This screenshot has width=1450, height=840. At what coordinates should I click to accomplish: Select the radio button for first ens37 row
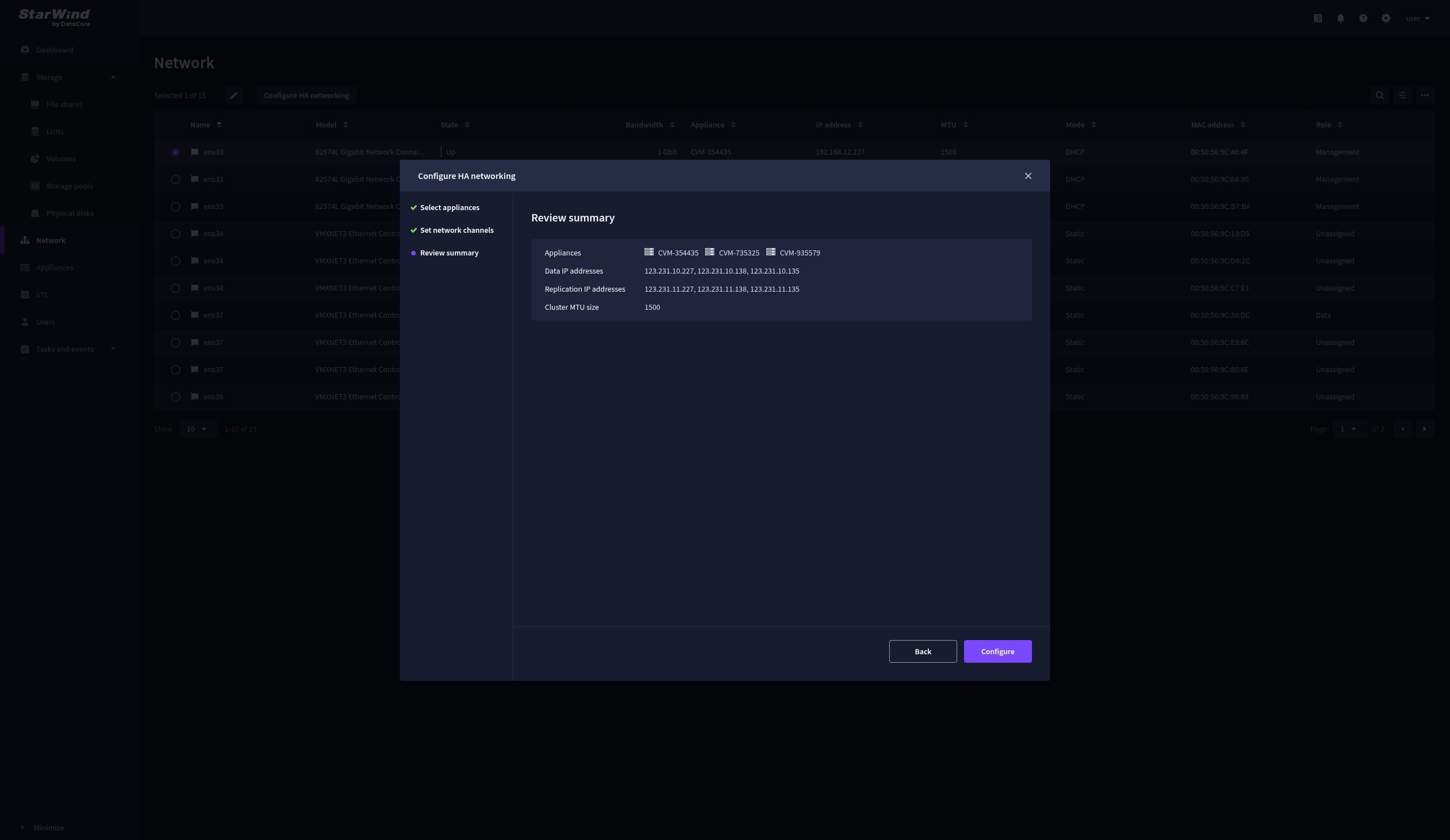coord(176,315)
